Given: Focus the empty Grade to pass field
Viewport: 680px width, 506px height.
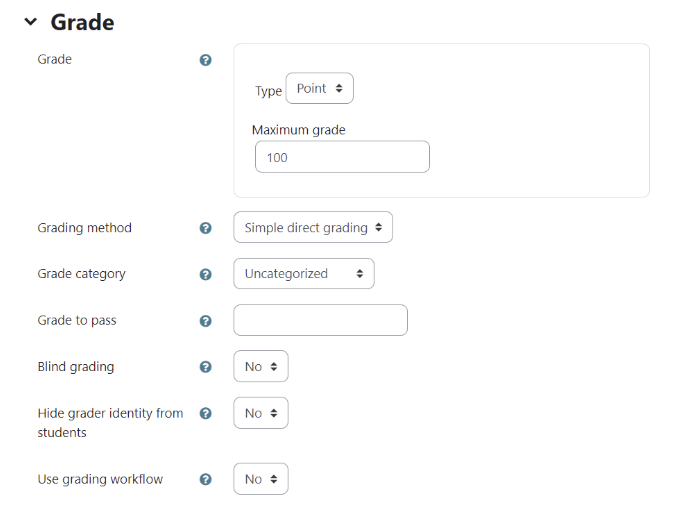Looking at the screenshot, I should tap(320, 320).
